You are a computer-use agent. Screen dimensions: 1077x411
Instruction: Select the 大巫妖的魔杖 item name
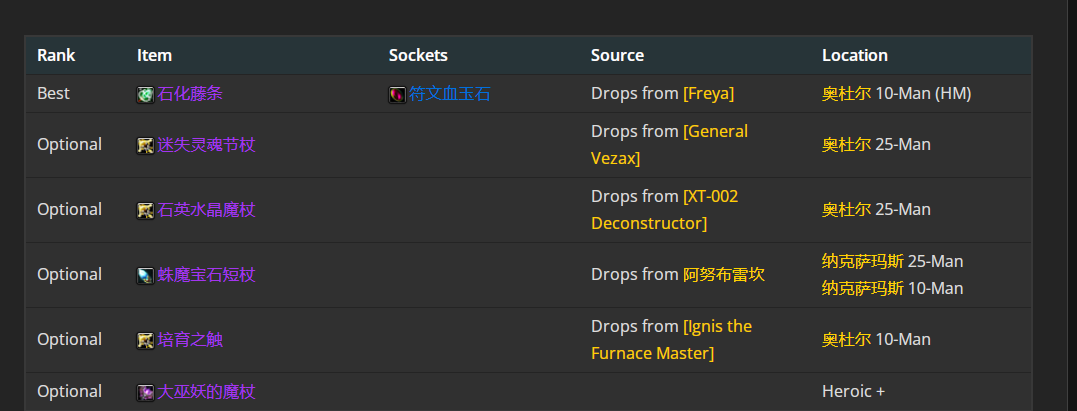(206, 392)
